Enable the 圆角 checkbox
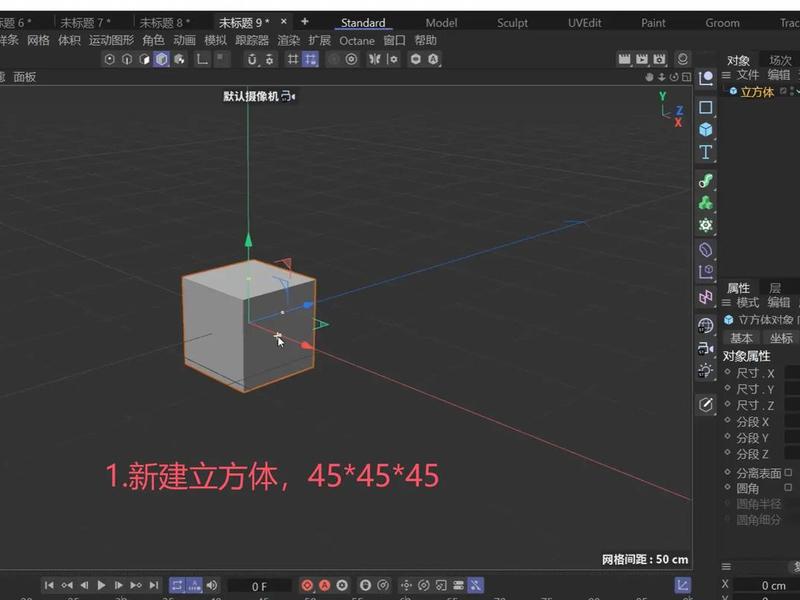 point(788,488)
